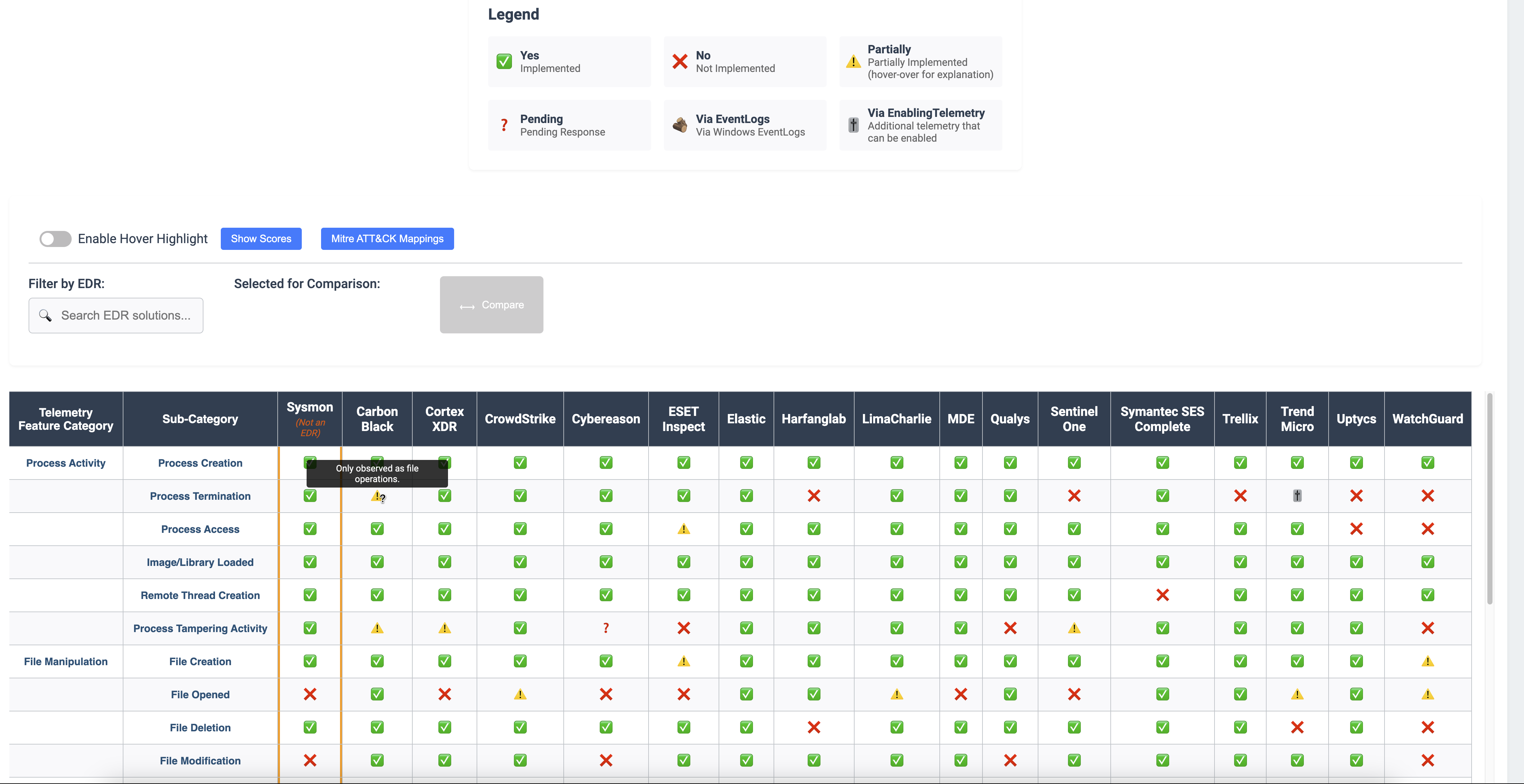Select the Cybereason column header
This screenshot has width=1524, height=784.
tap(606, 418)
